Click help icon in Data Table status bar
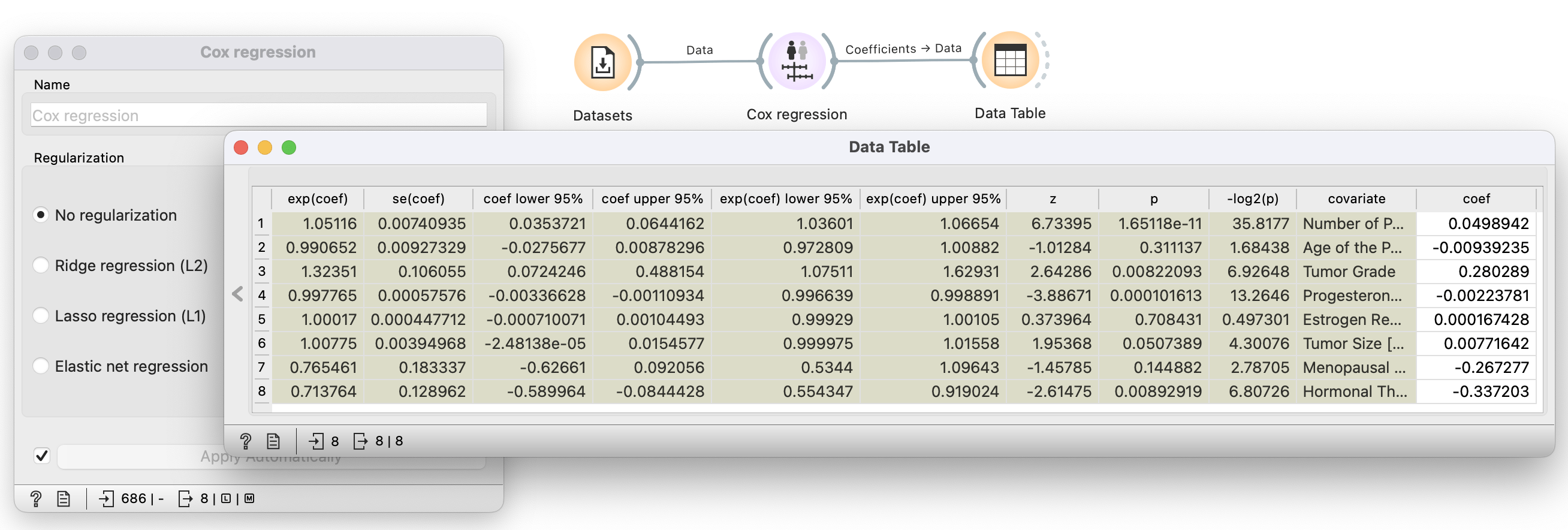1568x530 pixels. pos(246,441)
